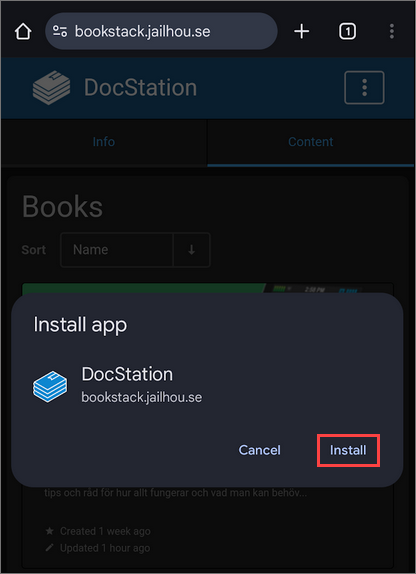The image size is (416, 574).
Task: Click the DocStation app icon in dialog
Action: pyautogui.click(x=50, y=386)
